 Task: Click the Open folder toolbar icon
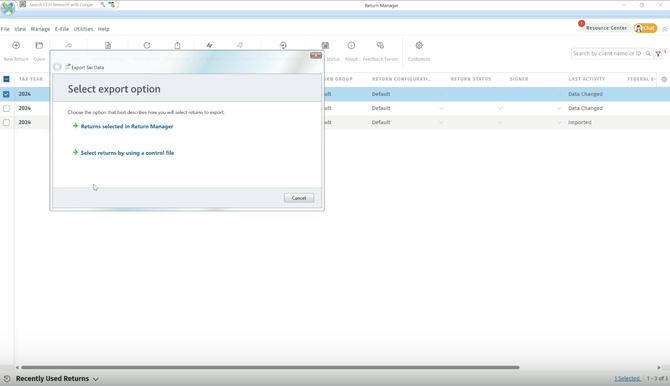tap(39, 45)
